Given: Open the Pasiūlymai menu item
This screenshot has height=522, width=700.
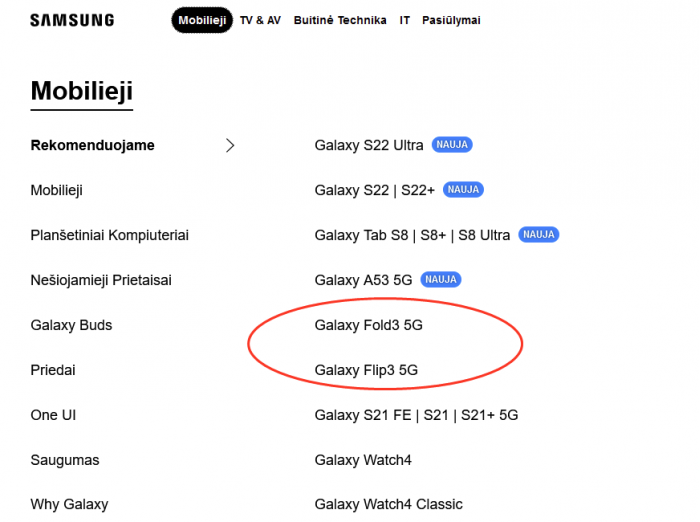Looking at the screenshot, I should (451, 20).
